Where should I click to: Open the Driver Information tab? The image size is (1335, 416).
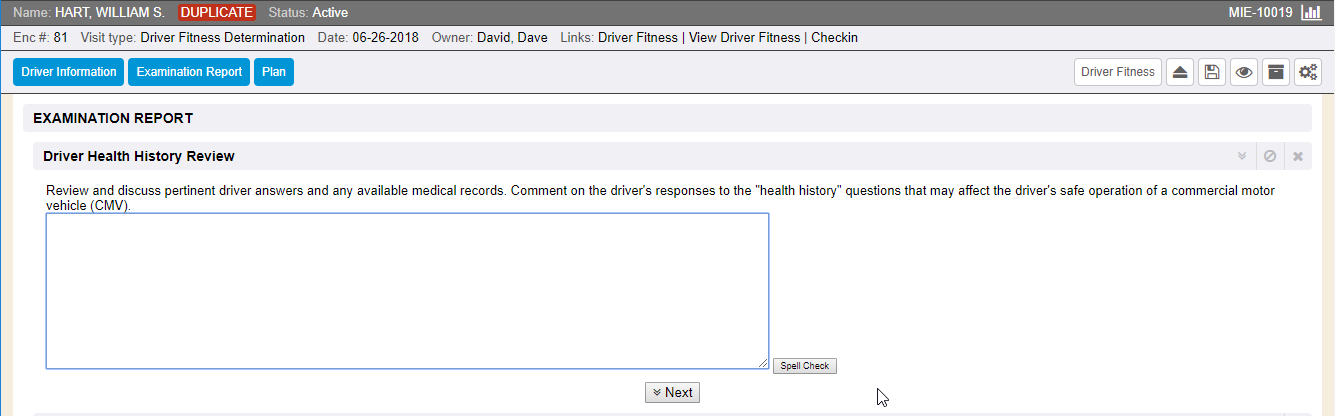(69, 72)
